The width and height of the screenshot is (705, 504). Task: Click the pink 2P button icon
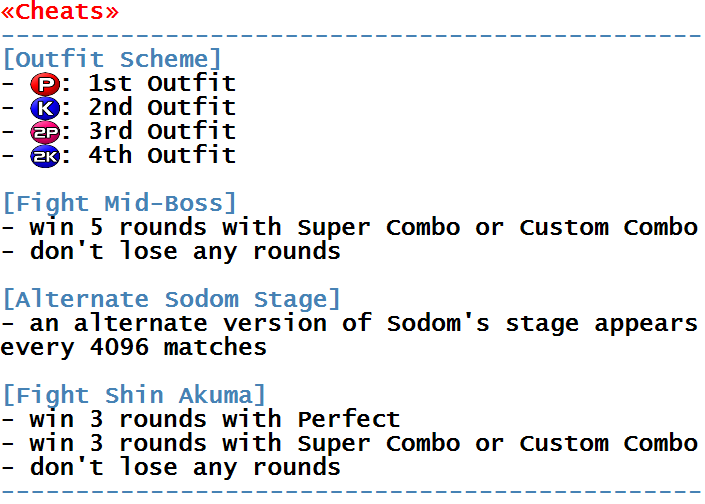45,132
